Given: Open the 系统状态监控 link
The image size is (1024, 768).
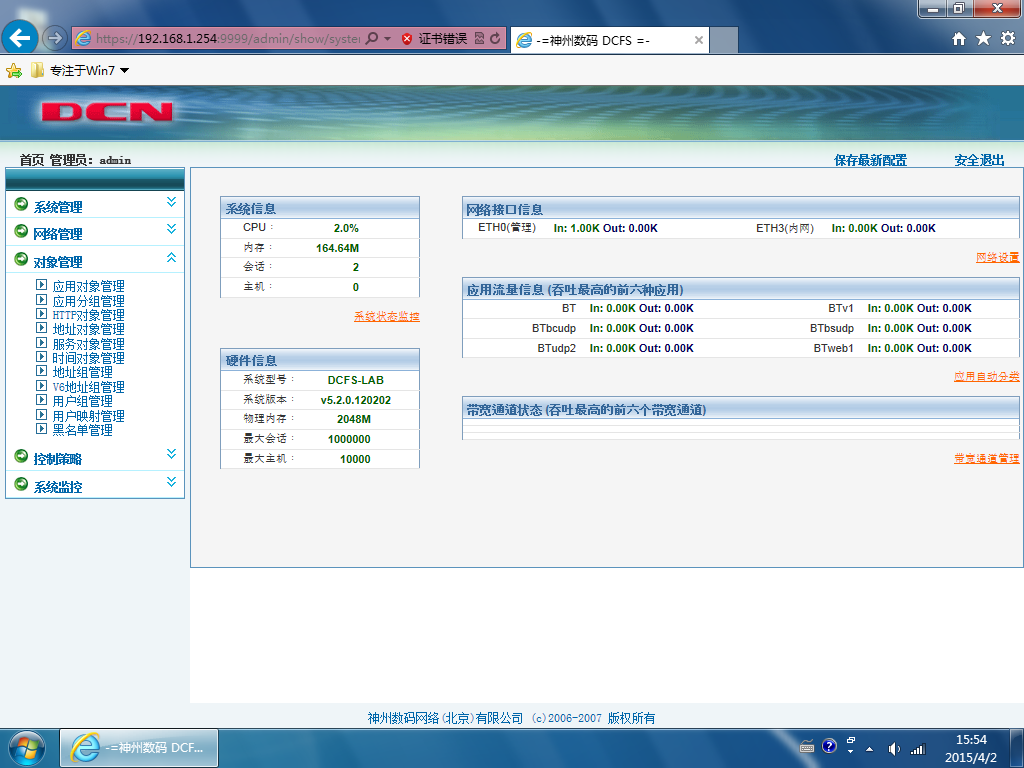Looking at the screenshot, I should point(387,317).
